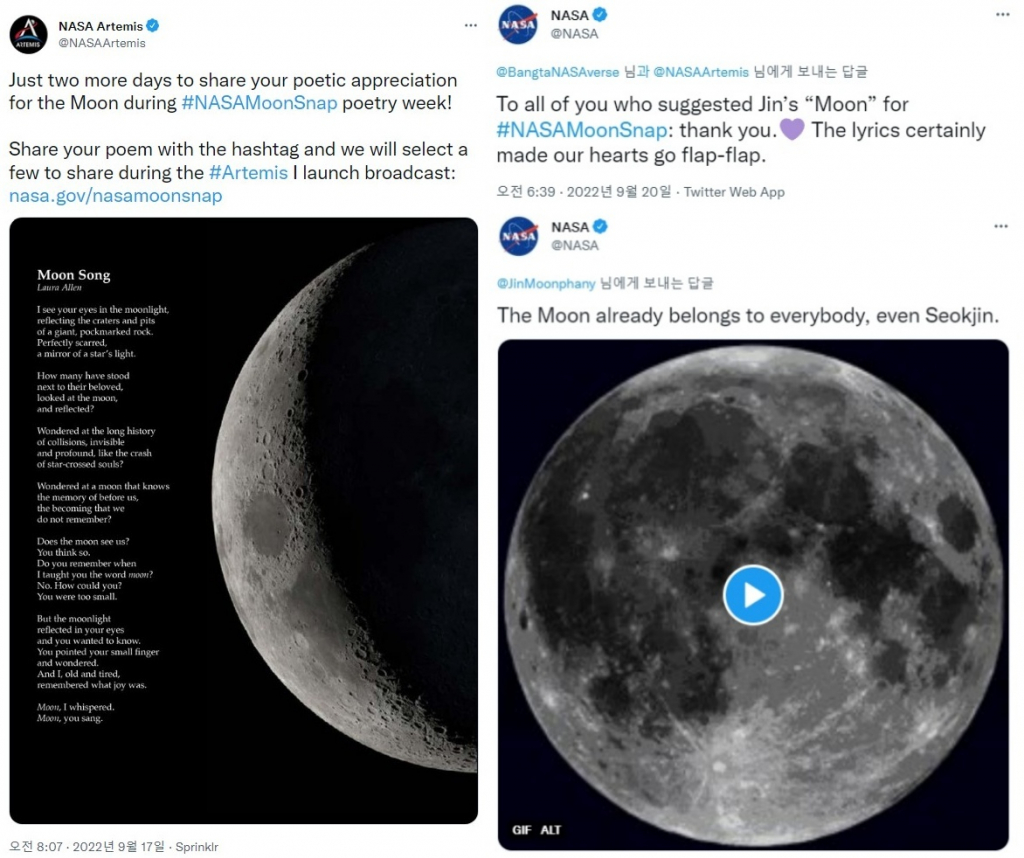
Task: Open the #Artemis hashtag link
Action: click(248, 172)
